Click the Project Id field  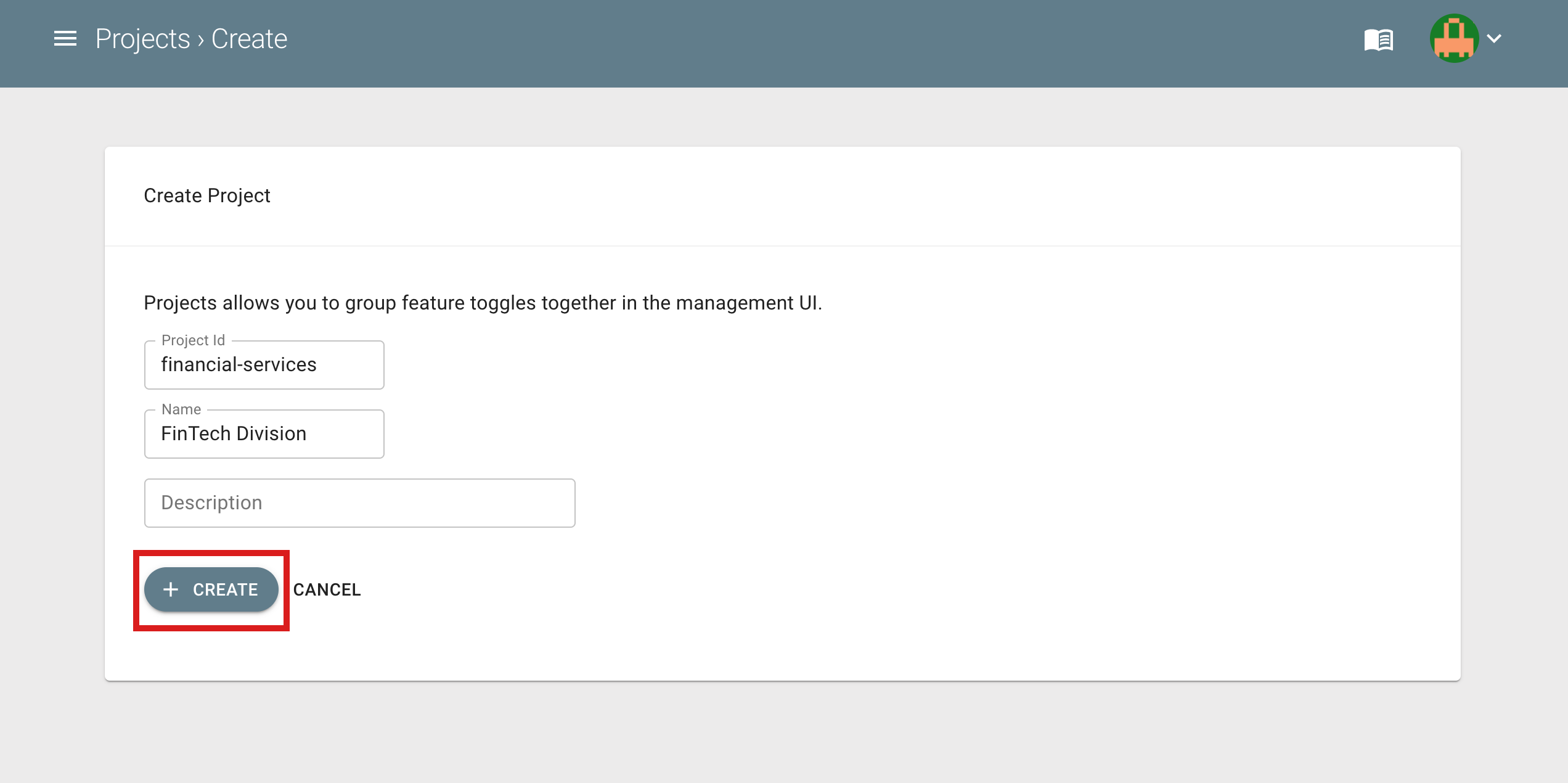pos(264,365)
